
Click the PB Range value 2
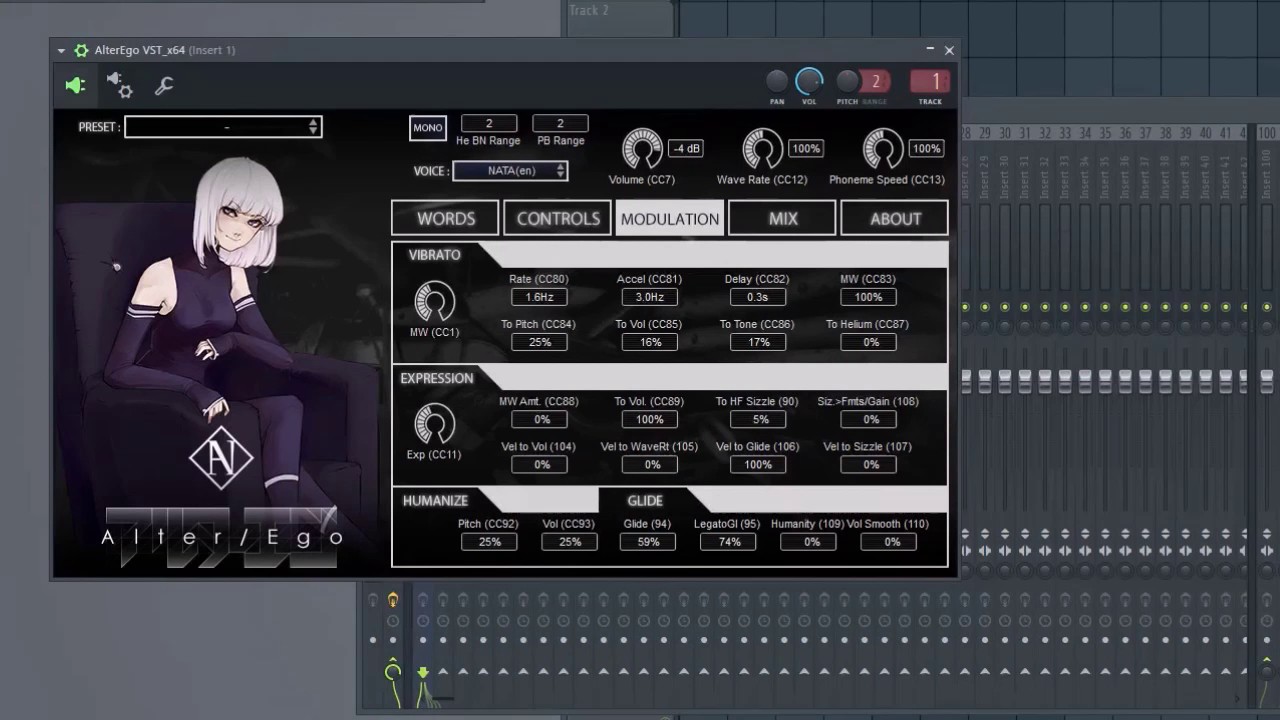(560, 123)
